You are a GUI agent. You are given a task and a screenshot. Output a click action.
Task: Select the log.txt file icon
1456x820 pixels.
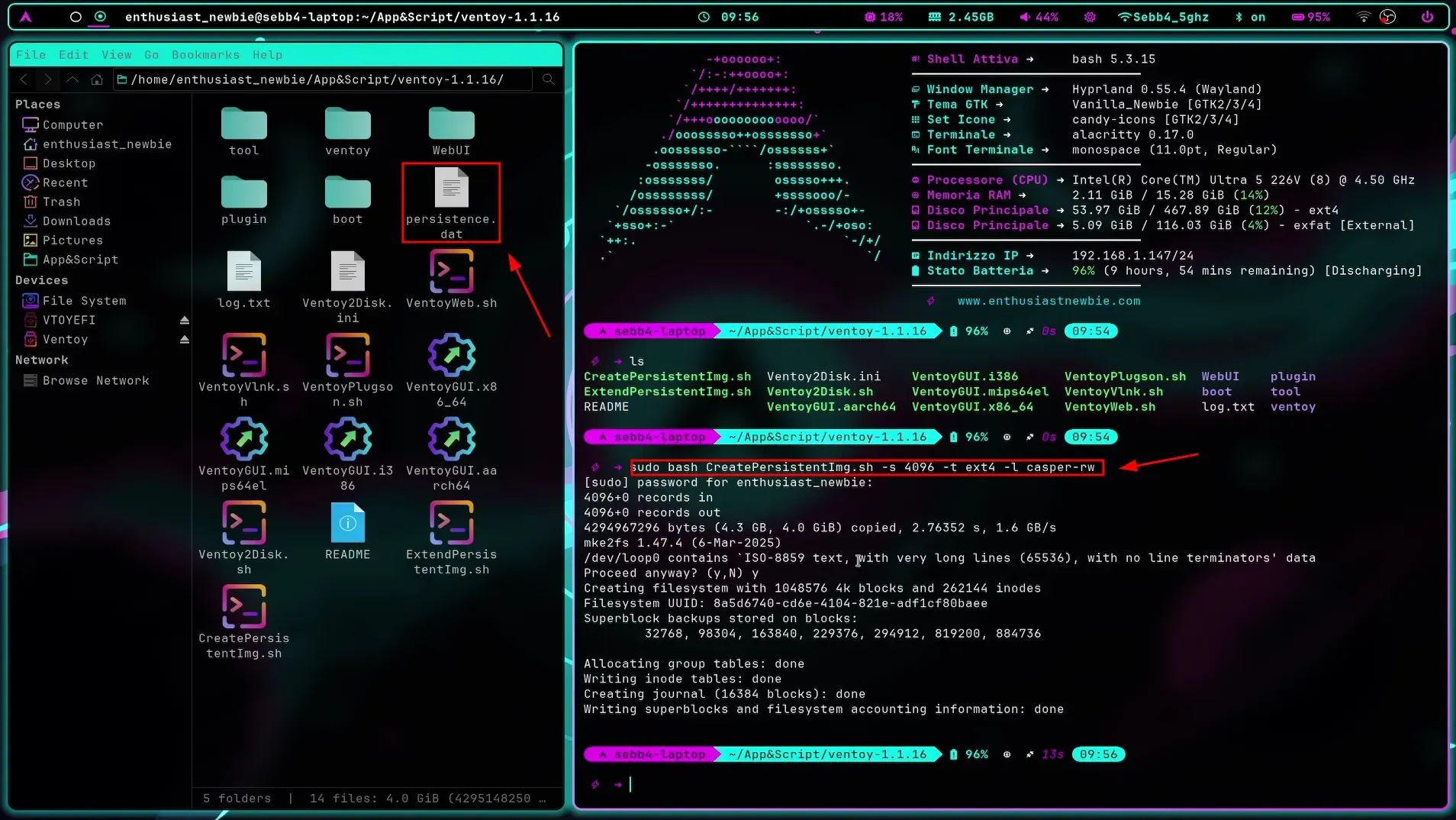[x=244, y=271]
